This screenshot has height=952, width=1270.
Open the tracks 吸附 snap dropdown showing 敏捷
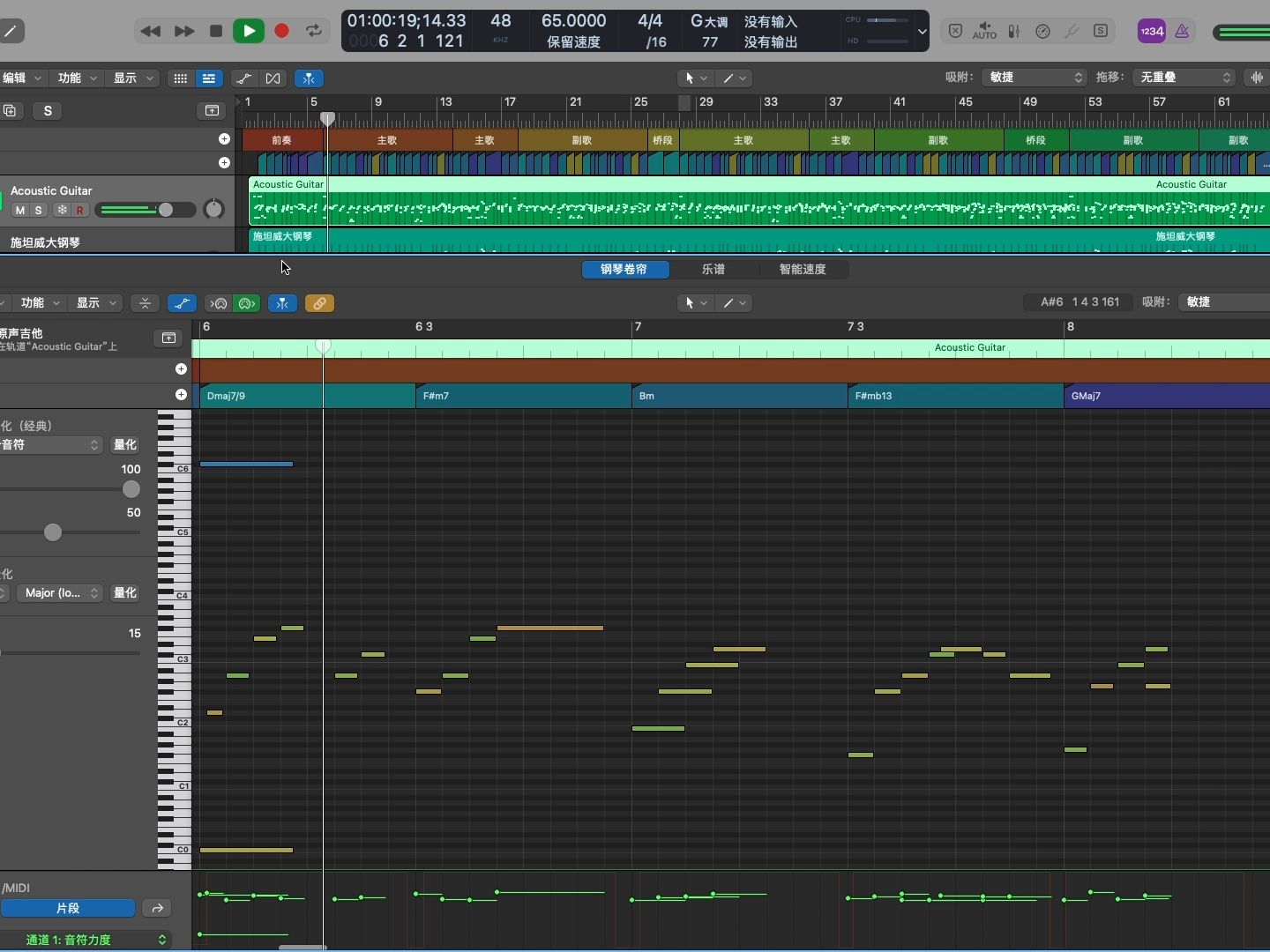1034,78
